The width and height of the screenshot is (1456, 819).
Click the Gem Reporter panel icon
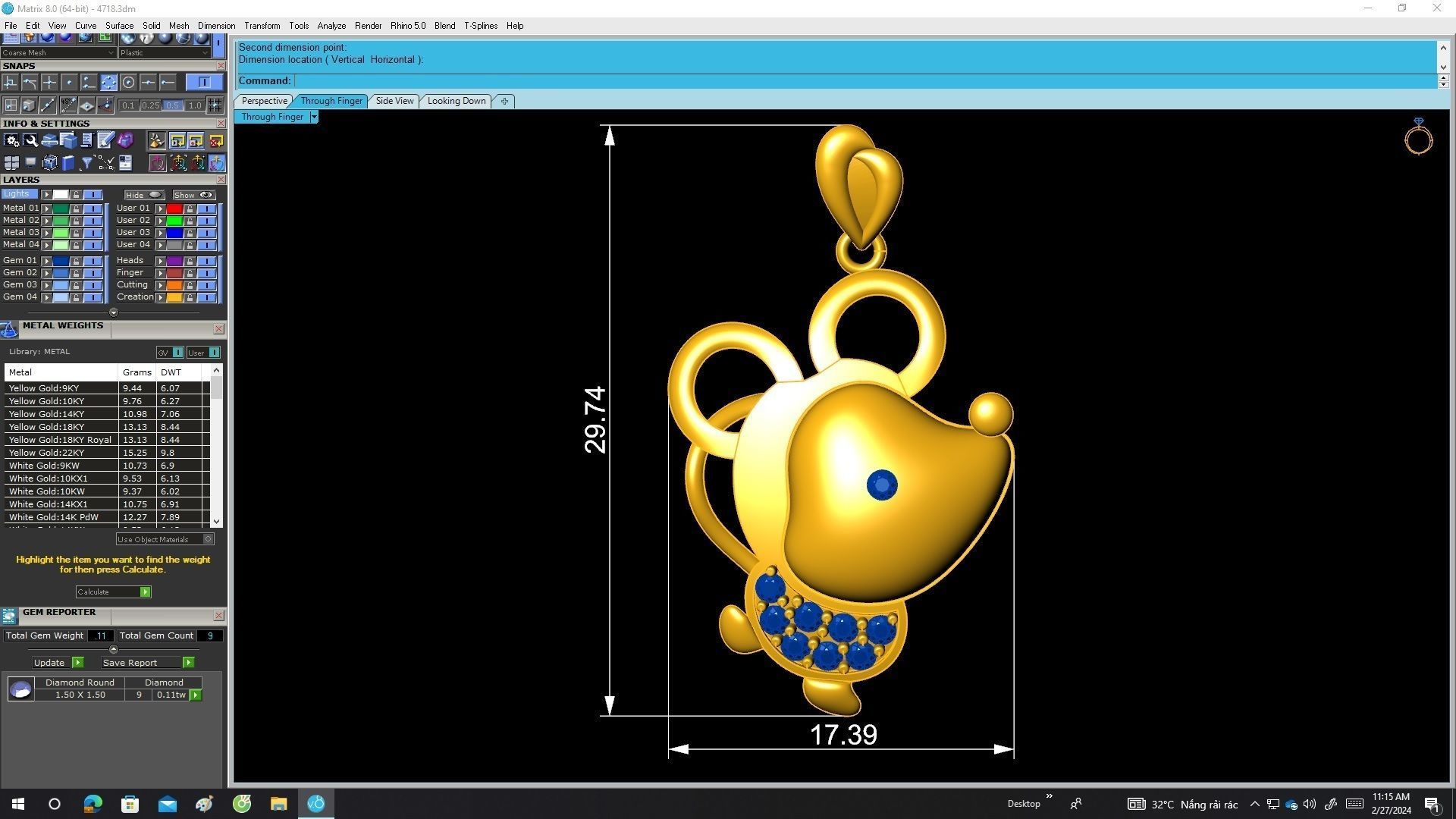pyautogui.click(x=9, y=616)
